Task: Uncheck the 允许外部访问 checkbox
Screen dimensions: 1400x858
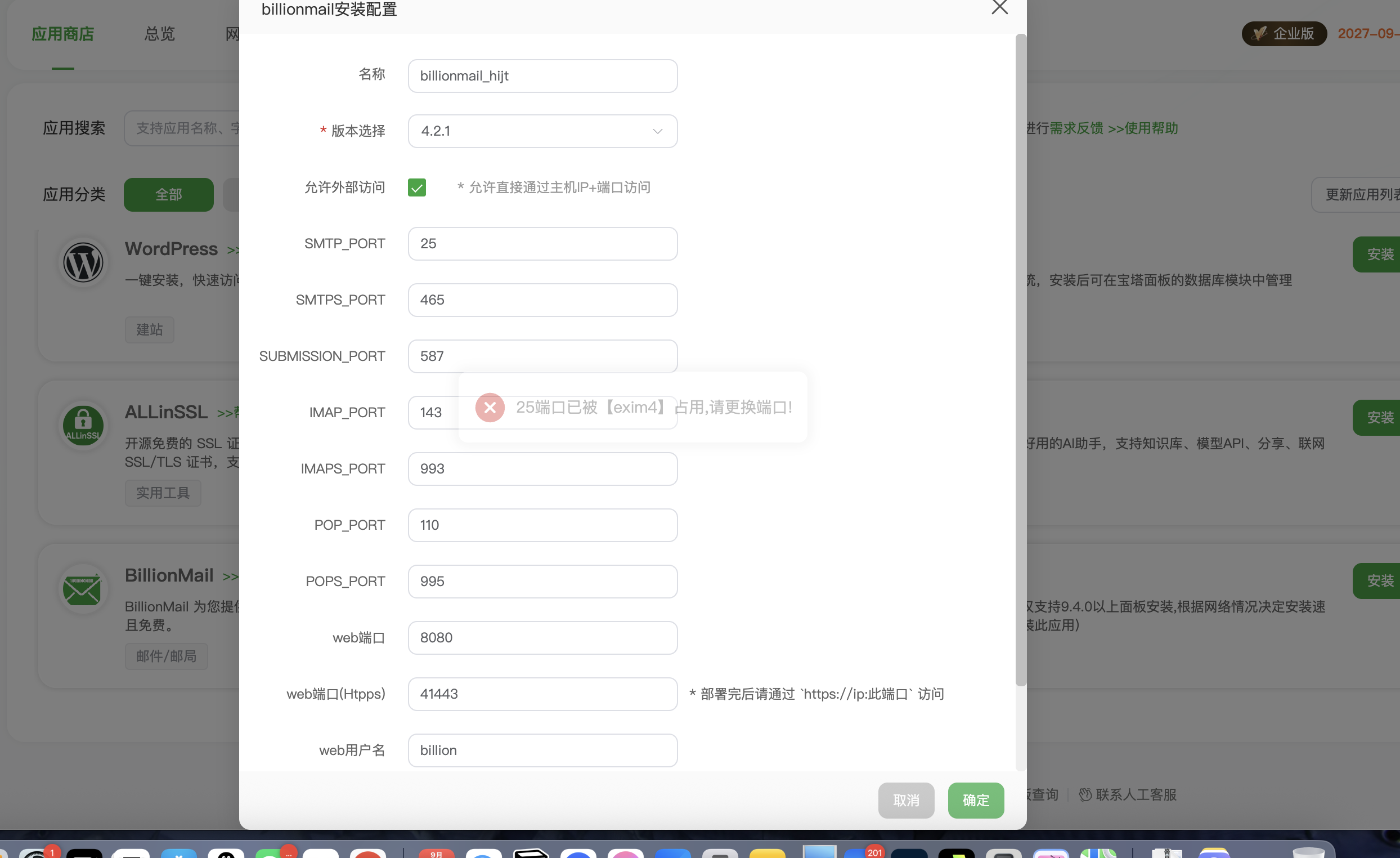Action: (x=416, y=187)
